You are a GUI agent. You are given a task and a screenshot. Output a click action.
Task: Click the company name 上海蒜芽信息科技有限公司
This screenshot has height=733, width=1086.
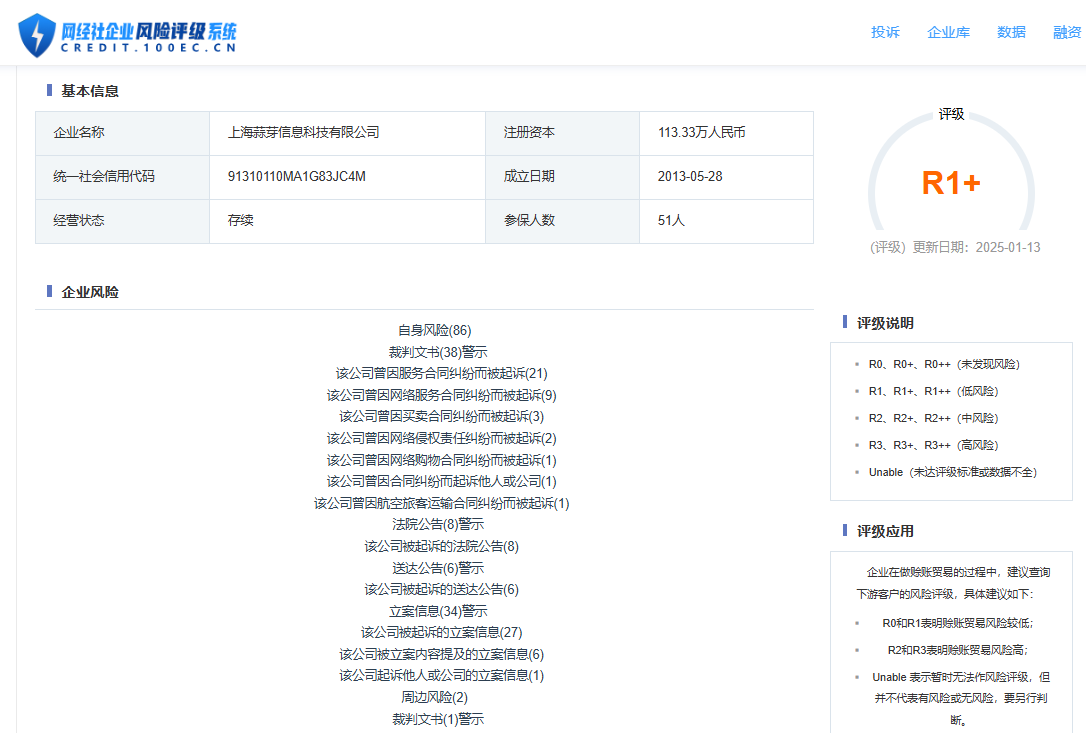coord(303,132)
